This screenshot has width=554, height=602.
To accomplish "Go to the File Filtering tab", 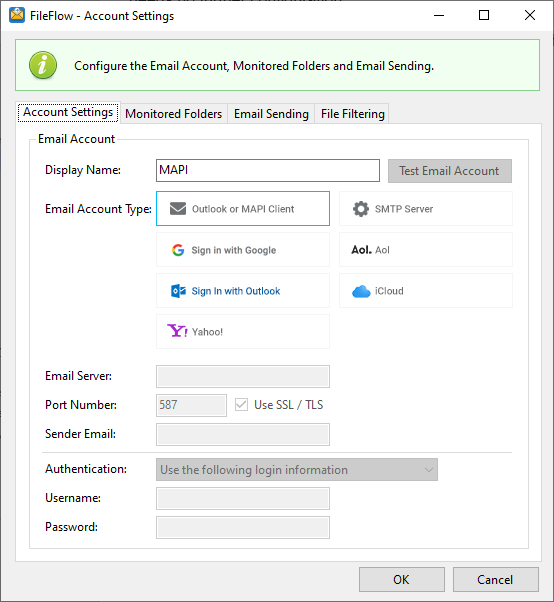I will coord(352,114).
